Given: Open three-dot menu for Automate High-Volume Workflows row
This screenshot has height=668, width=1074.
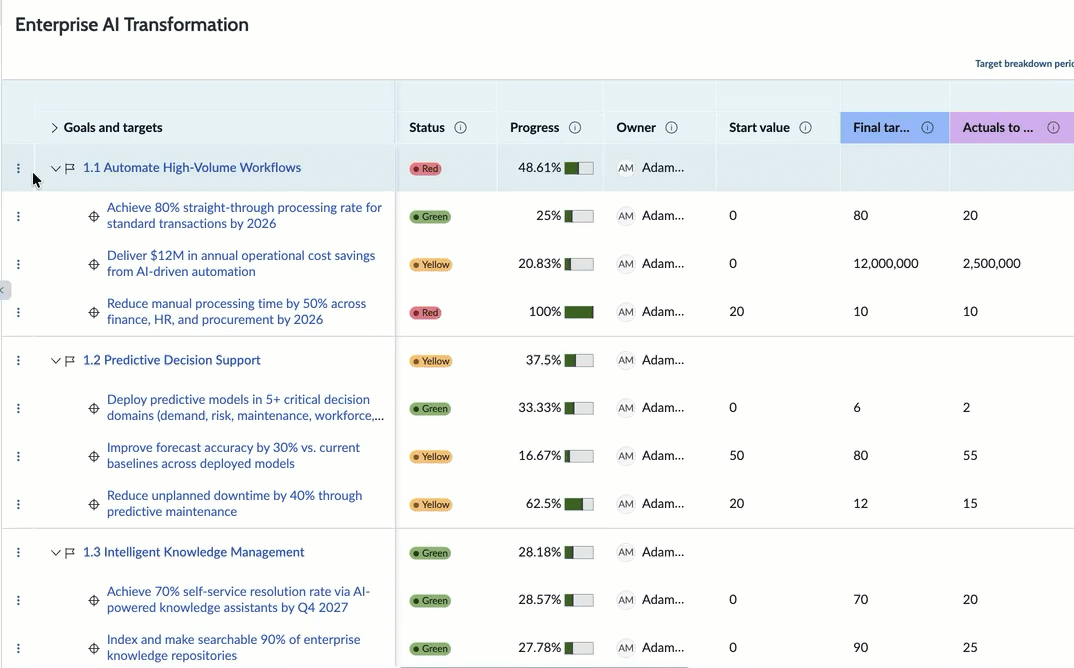Looking at the screenshot, I should point(18,168).
